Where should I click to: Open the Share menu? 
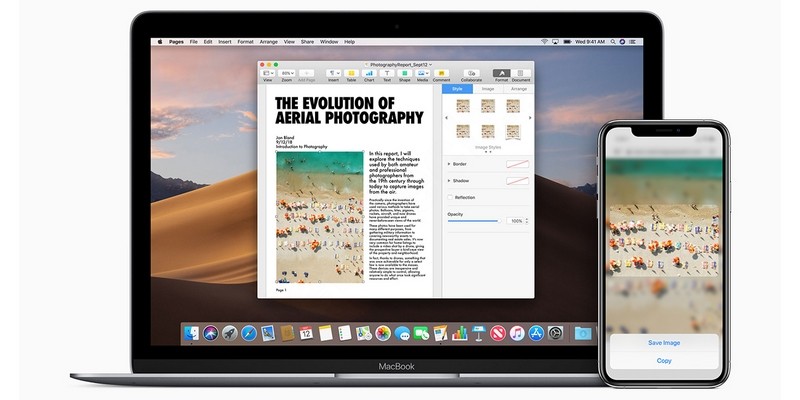307,42
